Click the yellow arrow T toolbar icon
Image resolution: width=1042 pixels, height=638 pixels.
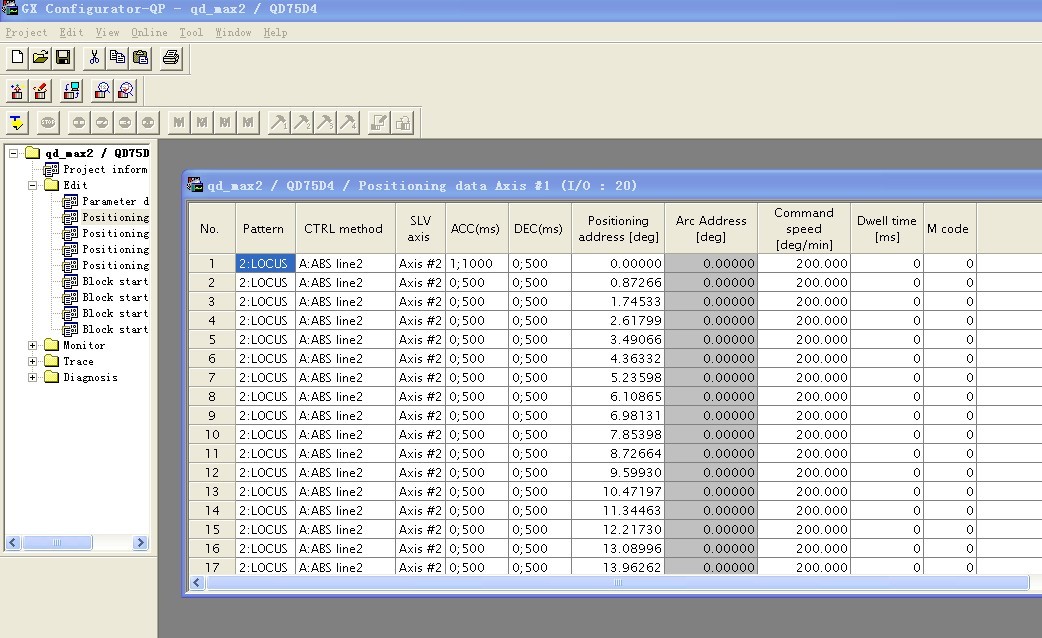tap(17, 122)
